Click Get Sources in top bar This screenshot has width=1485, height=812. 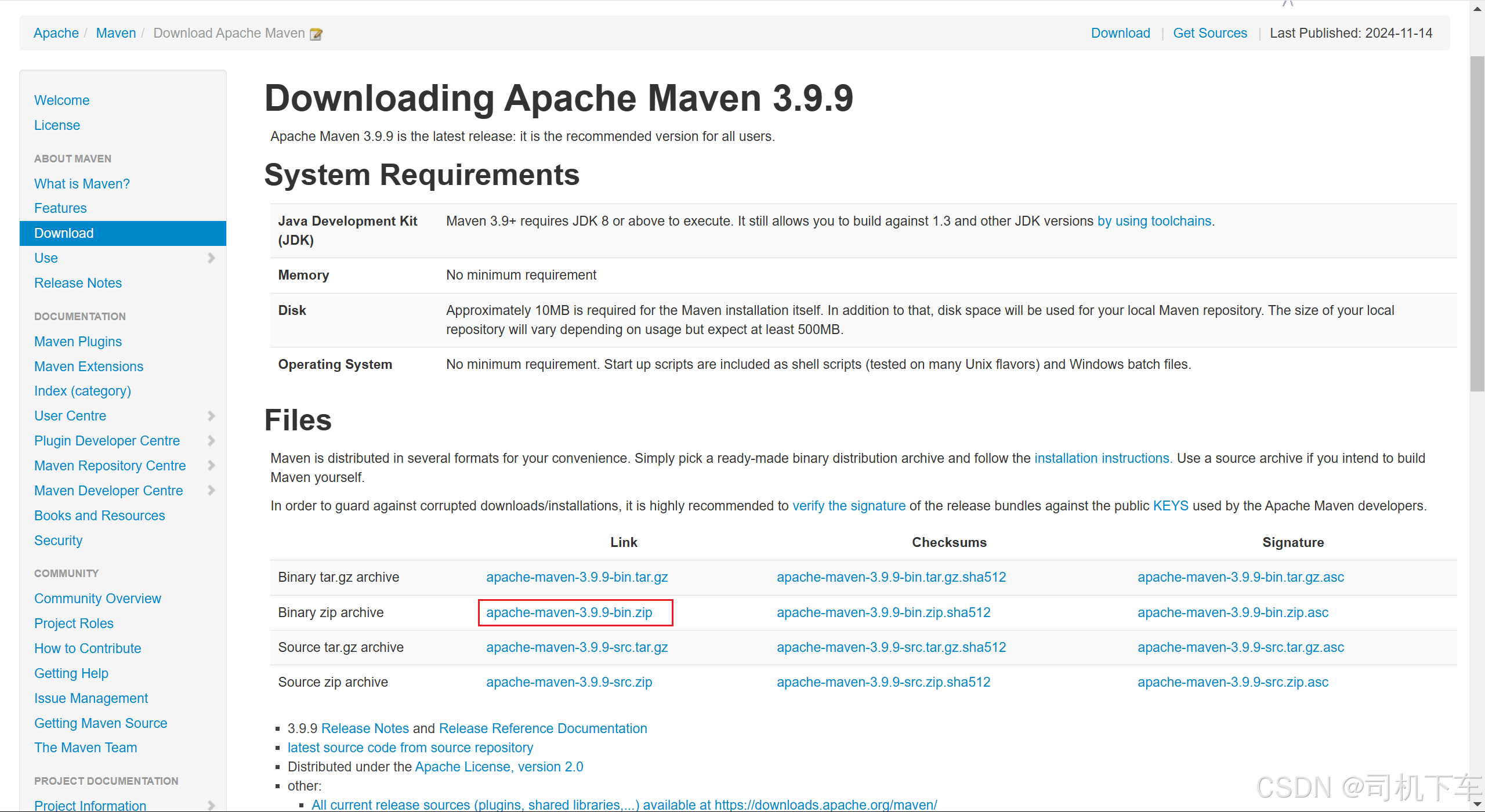(1209, 33)
